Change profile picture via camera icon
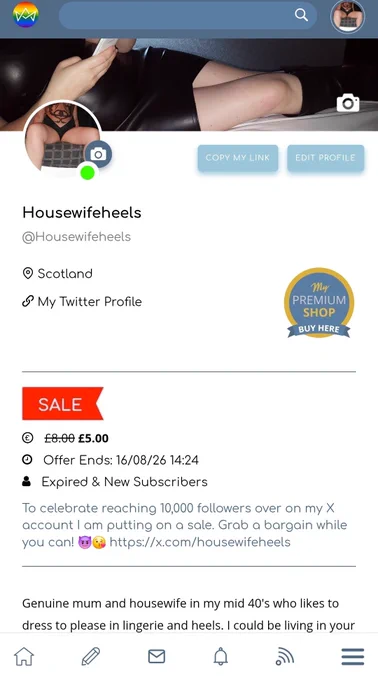378x680 pixels. tap(98, 154)
